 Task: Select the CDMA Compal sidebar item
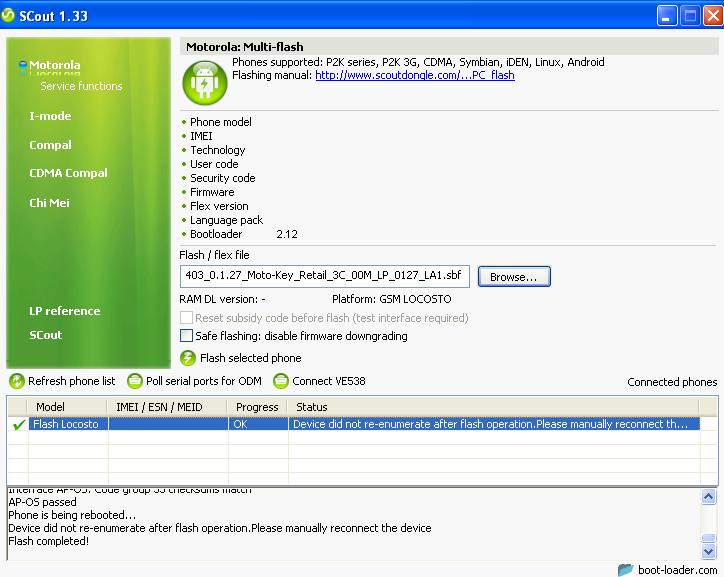coord(68,173)
